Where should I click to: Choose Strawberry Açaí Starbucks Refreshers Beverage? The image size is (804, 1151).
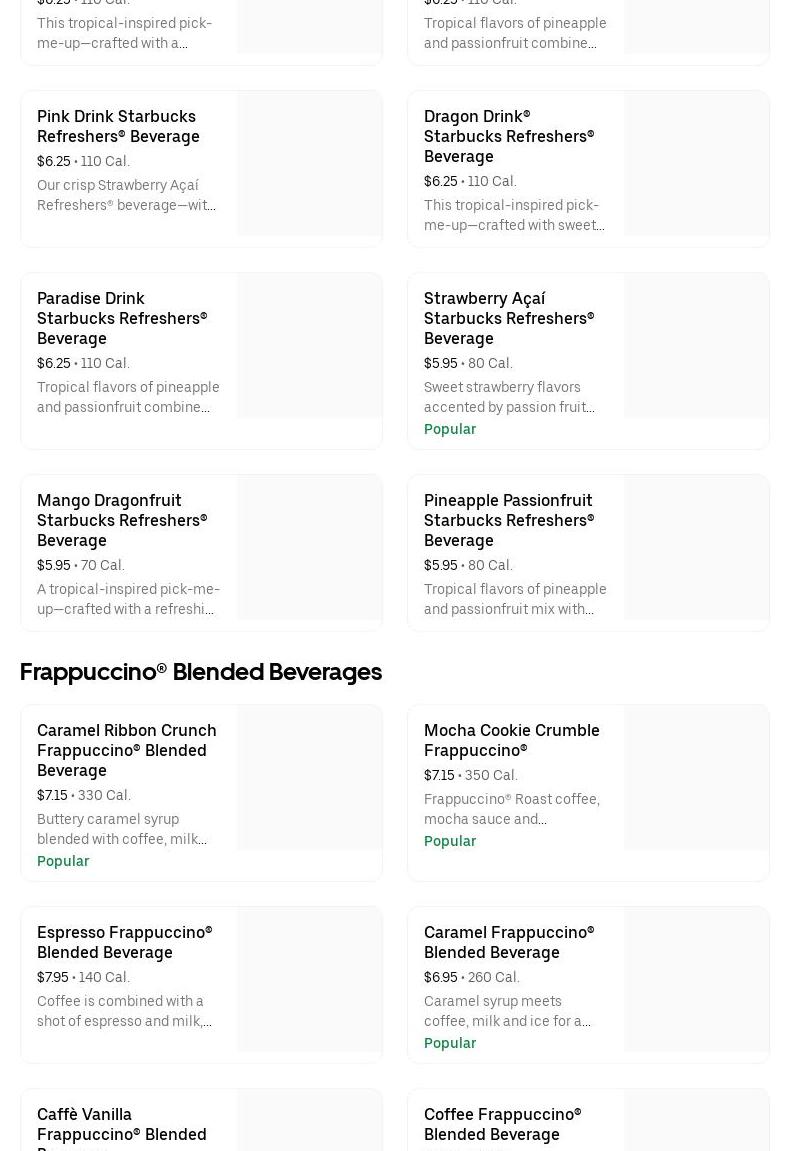point(508,318)
